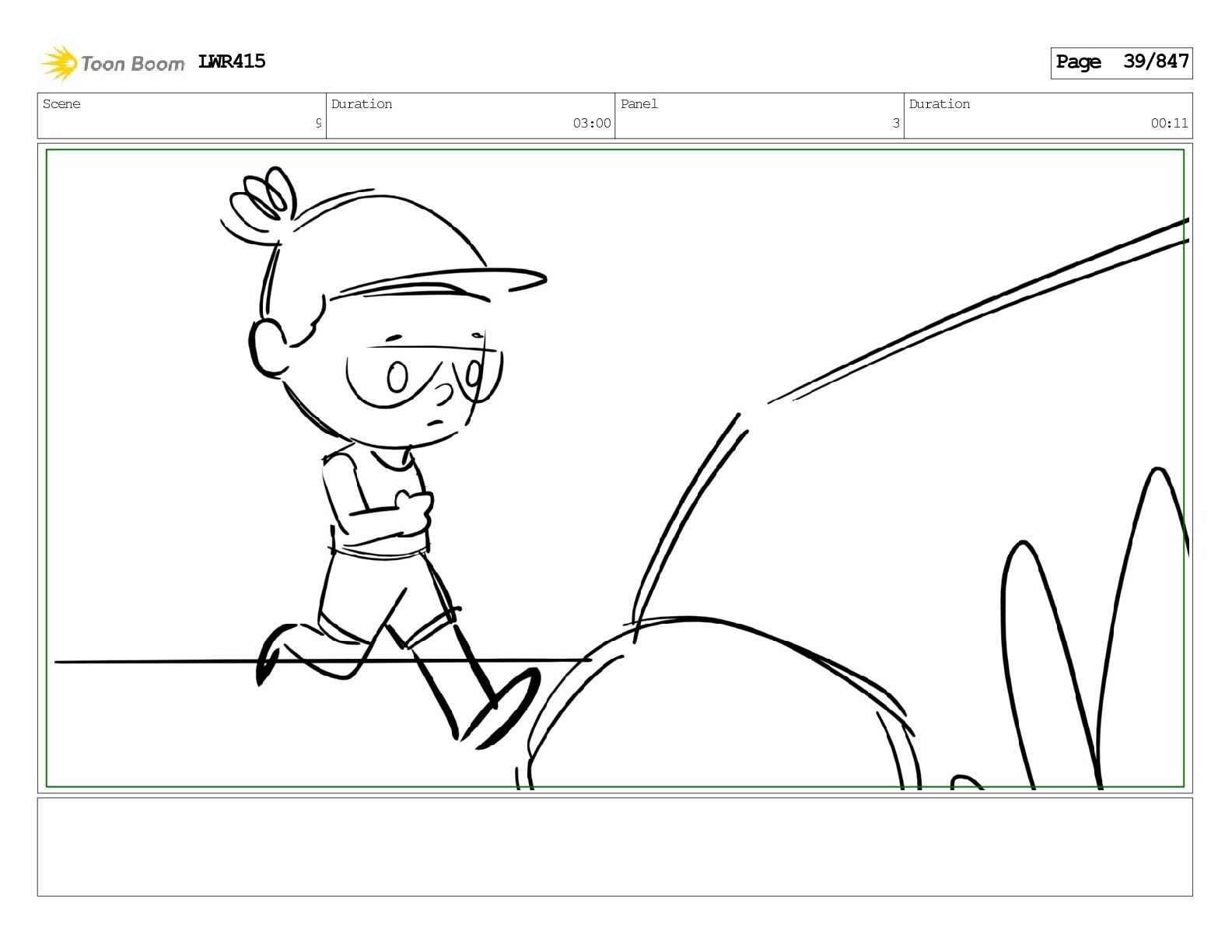Click the storyboard panel drawing of running boy
The width and height of the screenshot is (1232, 952).
pyautogui.click(x=615, y=468)
